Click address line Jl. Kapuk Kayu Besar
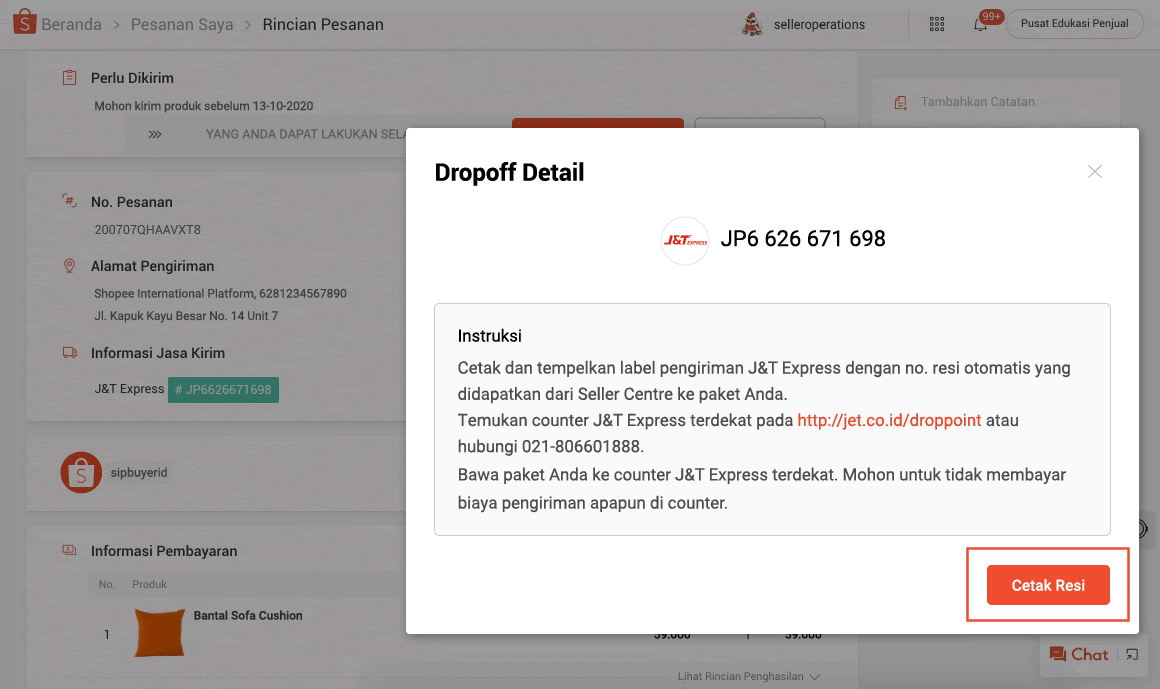 point(186,316)
